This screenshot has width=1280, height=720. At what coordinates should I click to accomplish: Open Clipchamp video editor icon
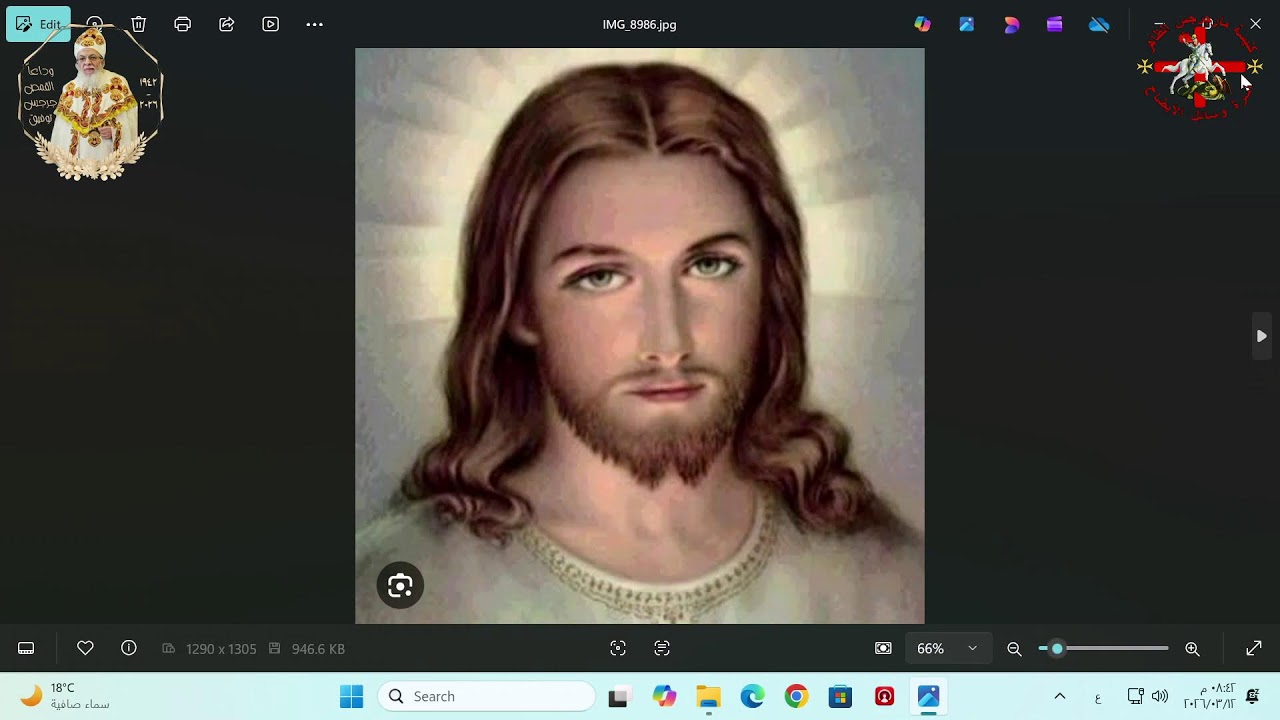(1055, 24)
